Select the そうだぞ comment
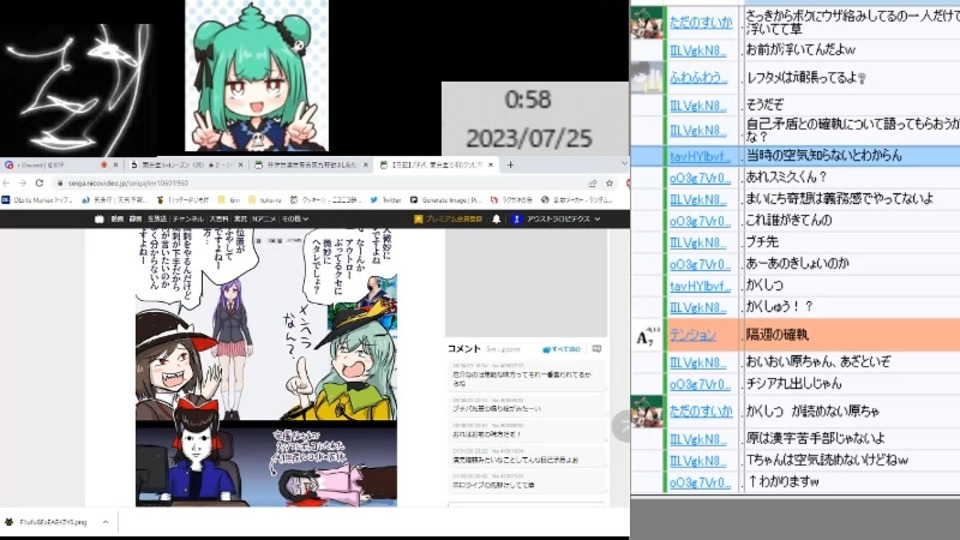 coord(765,105)
